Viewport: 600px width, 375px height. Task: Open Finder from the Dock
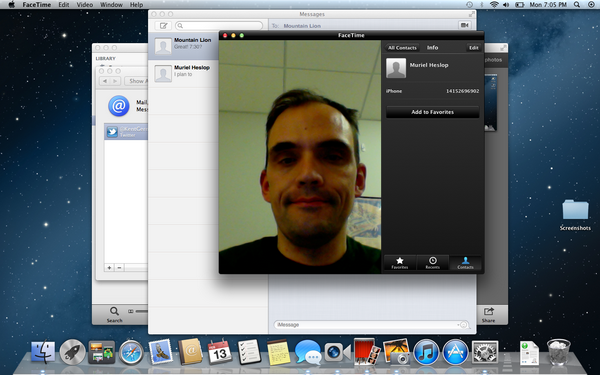point(43,352)
